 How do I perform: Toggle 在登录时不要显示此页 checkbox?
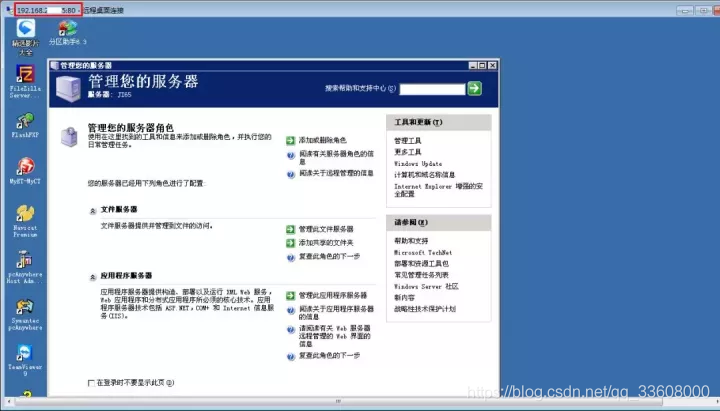coord(91,383)
